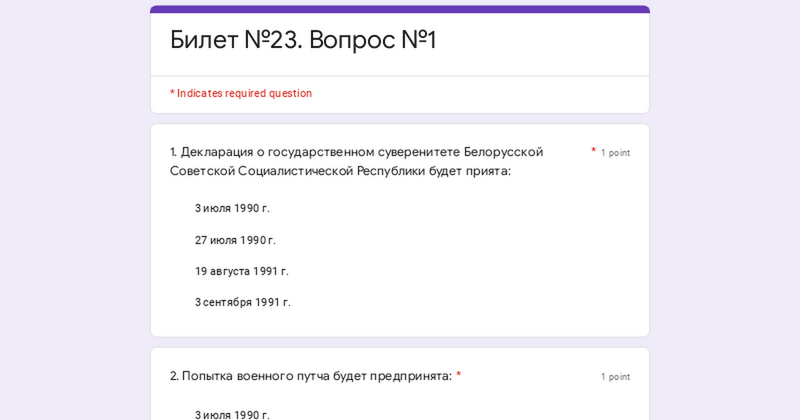This screenshot has width=800, height=420.
Task: Click the form title "Билет №23. Вопрос №1"
Action: (x=303, y=40)
